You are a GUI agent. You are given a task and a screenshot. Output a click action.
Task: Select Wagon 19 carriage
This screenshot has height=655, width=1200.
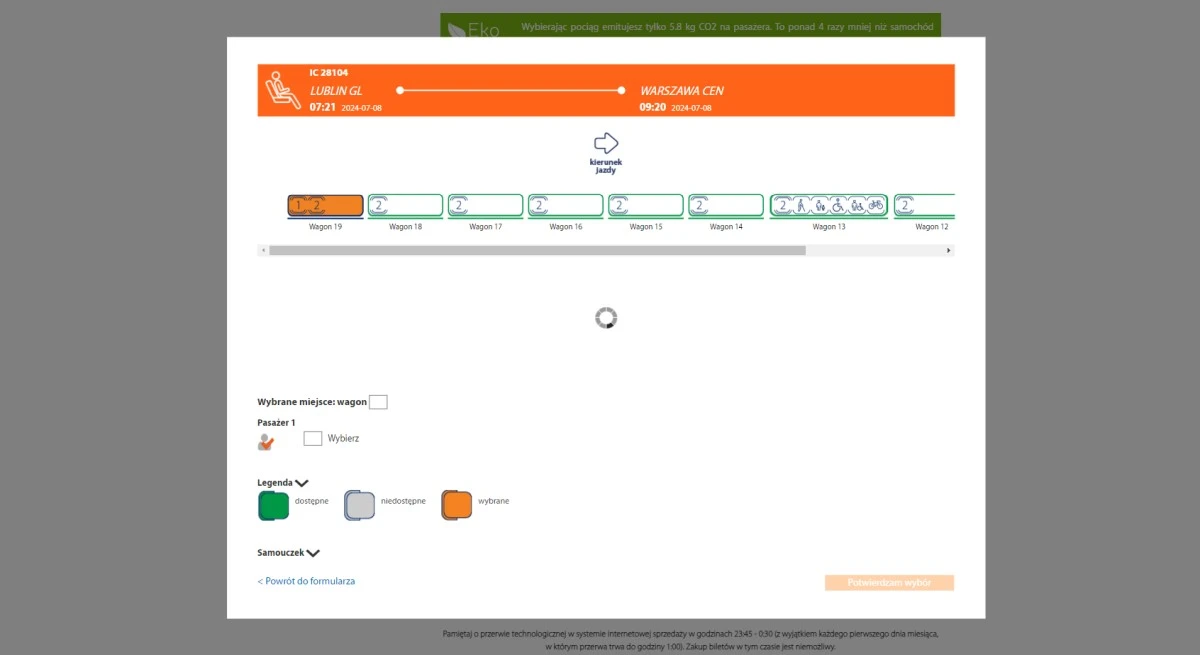point(325,206)
